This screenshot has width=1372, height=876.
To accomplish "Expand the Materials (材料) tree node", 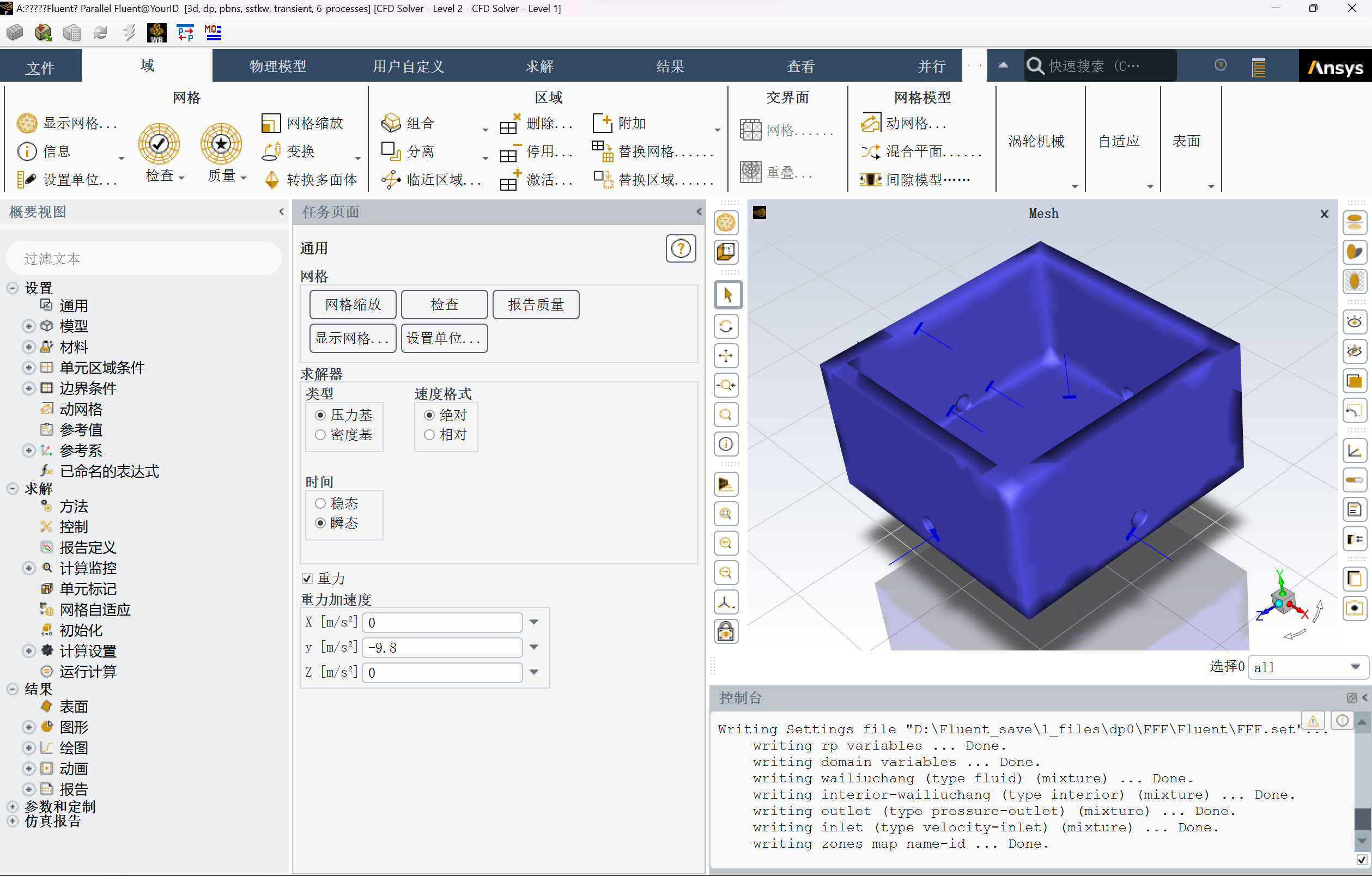I will (x=28, y=347).
